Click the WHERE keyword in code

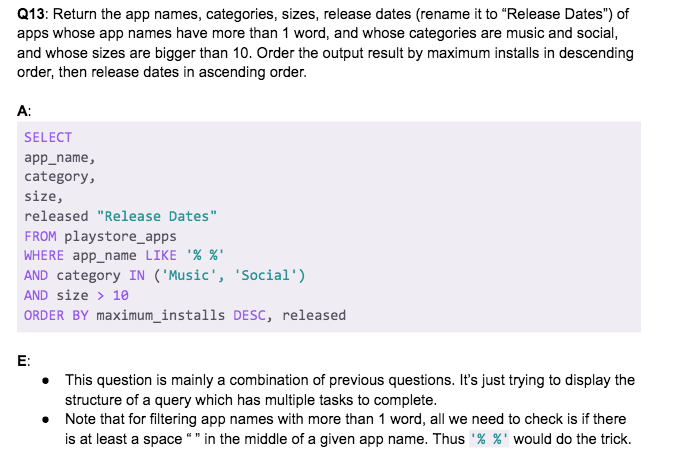[44, 255]
